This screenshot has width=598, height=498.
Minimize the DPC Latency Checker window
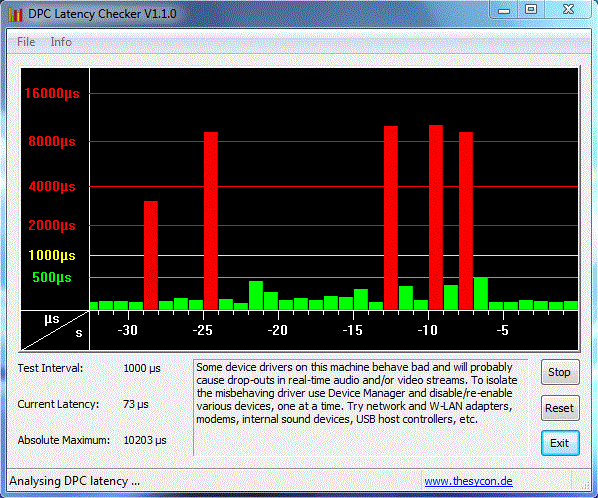point(504,10)
